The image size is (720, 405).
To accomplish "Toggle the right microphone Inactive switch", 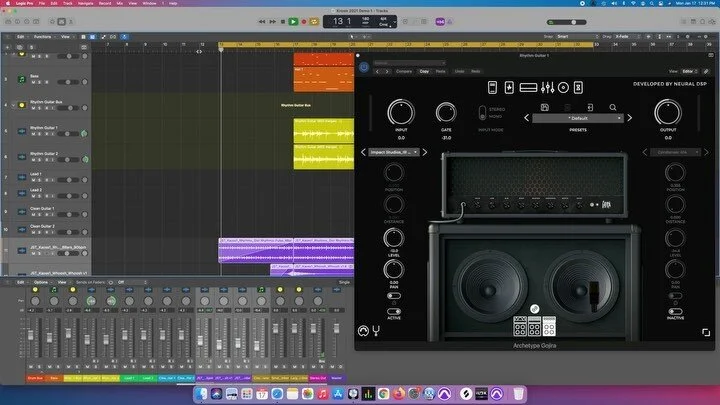I will pos(675,311).
